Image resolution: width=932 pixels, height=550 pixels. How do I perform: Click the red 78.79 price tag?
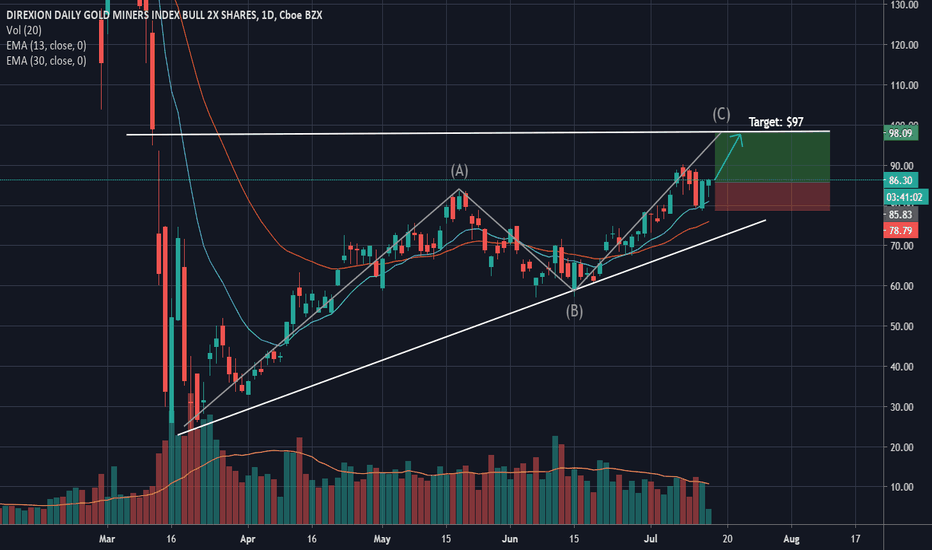[901, 231]
